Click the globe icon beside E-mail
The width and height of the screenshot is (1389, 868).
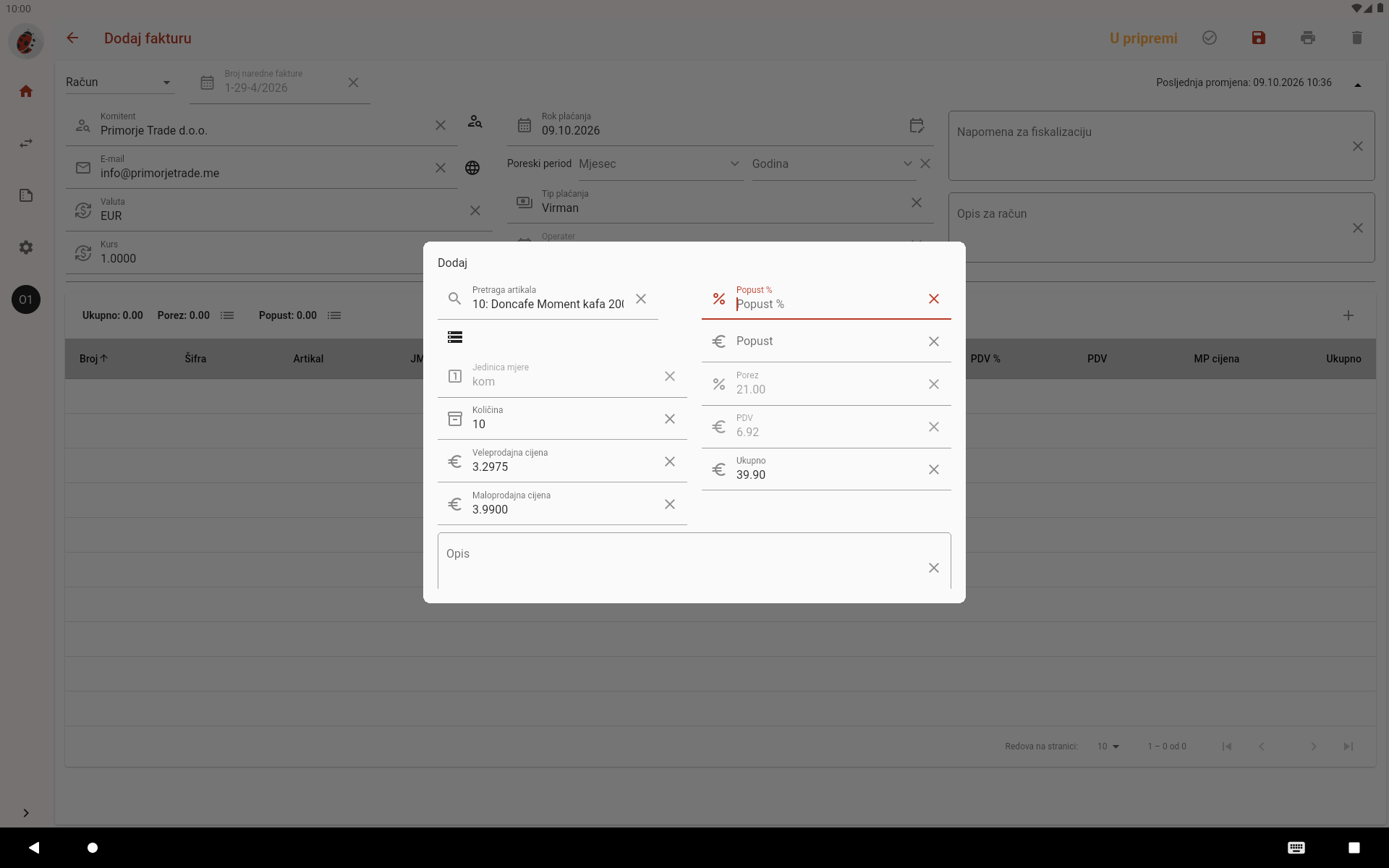[x=472, y=168]
